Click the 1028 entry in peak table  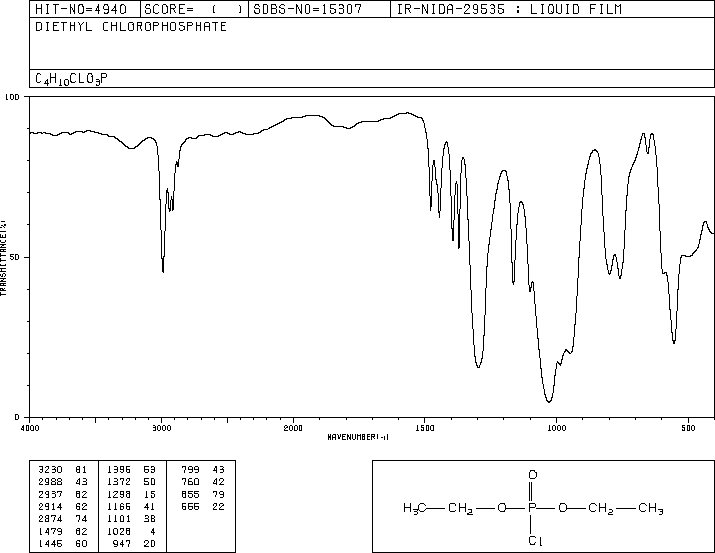[119, 532]
